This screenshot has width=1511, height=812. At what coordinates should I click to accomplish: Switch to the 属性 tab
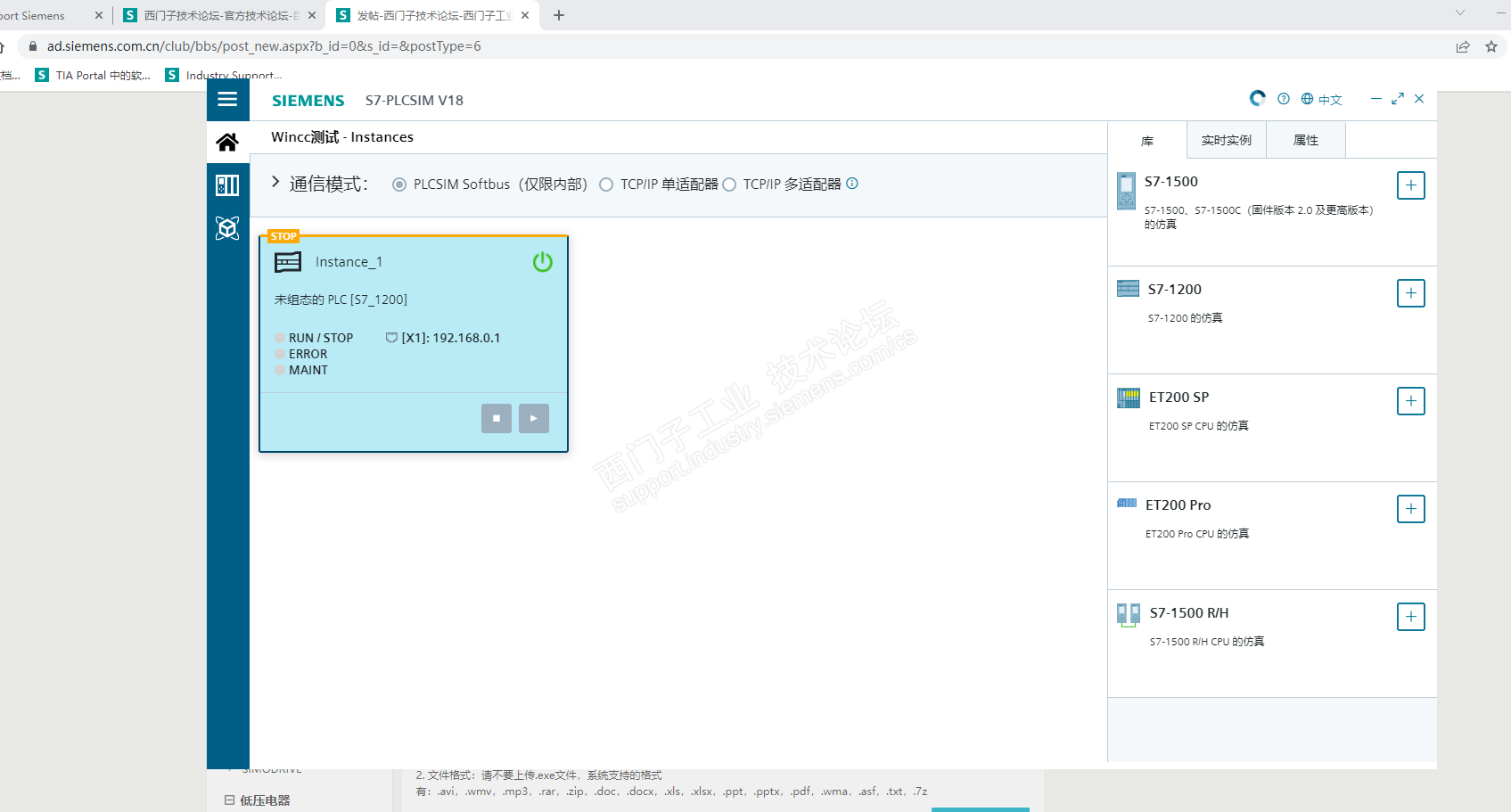tap(1306, 141)
